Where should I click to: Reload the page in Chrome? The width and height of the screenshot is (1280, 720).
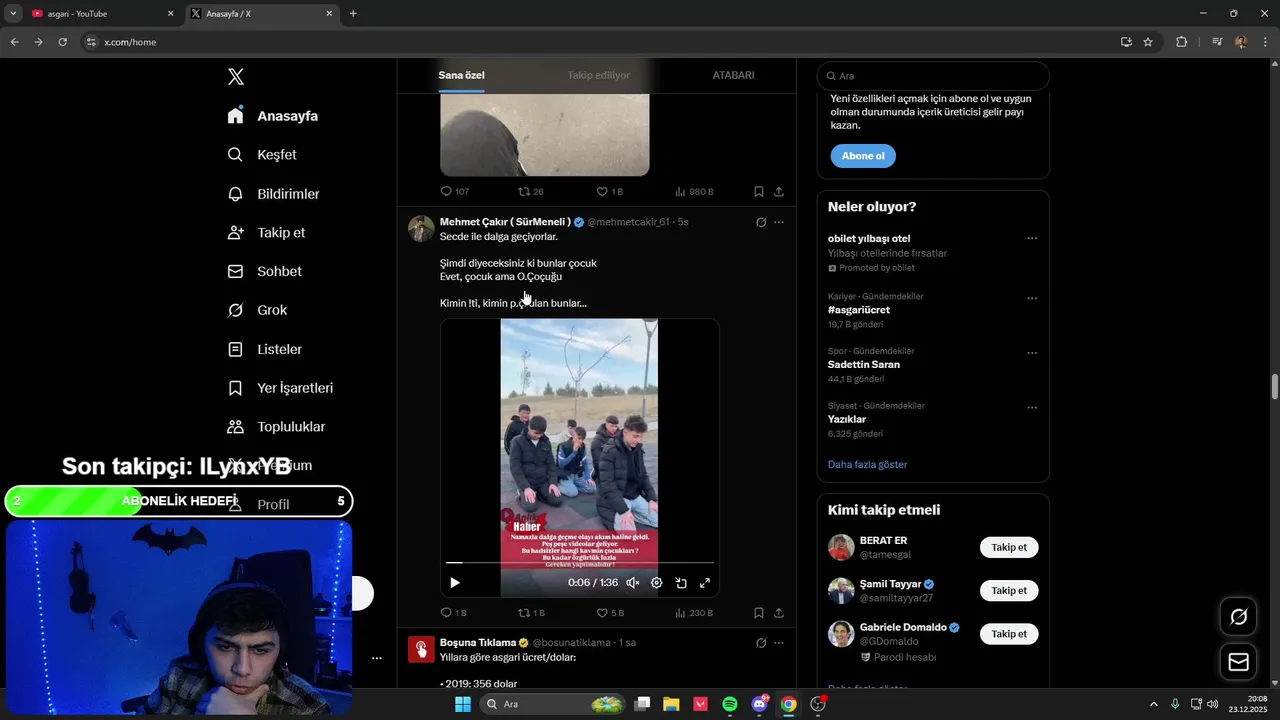pos(62,42)
